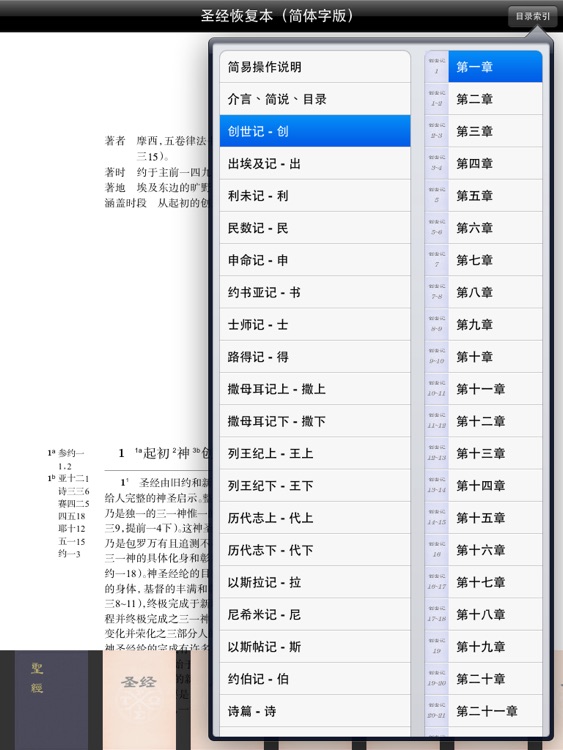This screenshot has height=750, width=563.
Task: Jump to chapter 第五章
Action: [495, 196]
